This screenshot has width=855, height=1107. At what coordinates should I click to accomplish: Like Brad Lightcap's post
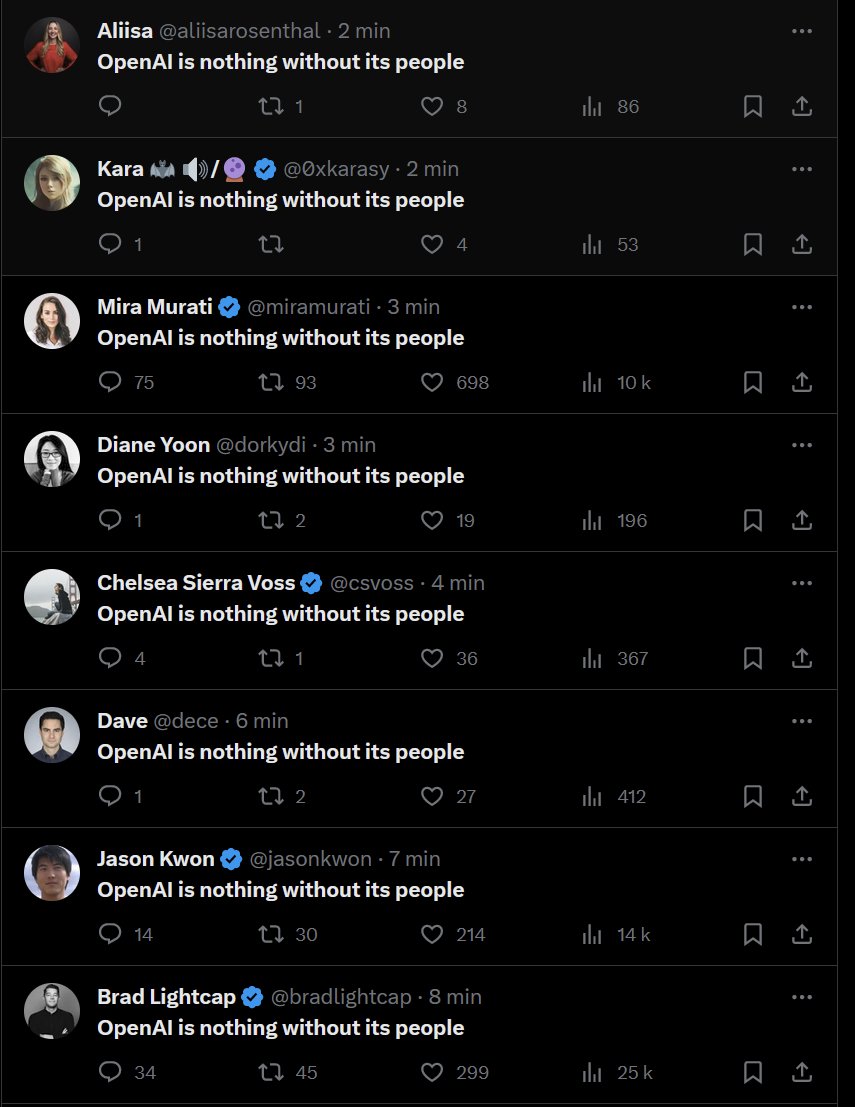point(432,1072)
